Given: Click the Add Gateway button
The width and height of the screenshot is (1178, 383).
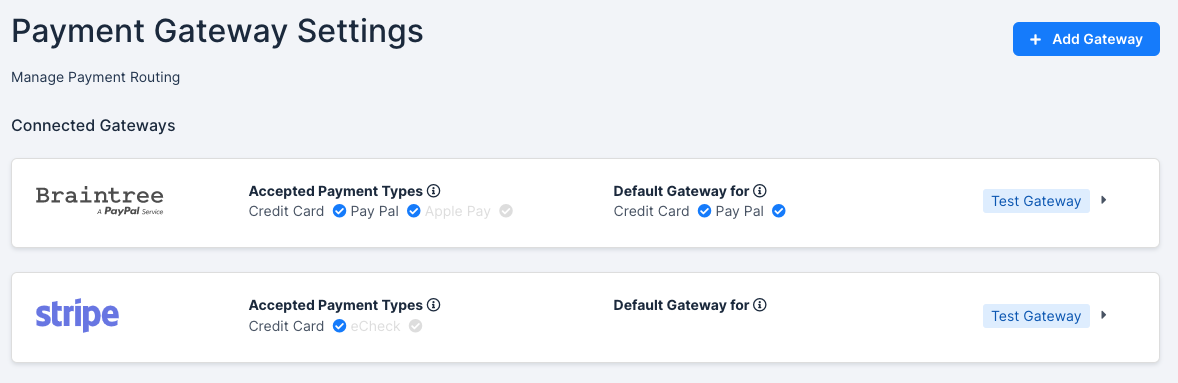Looking at the screenshot, I should coord(1086,39).
